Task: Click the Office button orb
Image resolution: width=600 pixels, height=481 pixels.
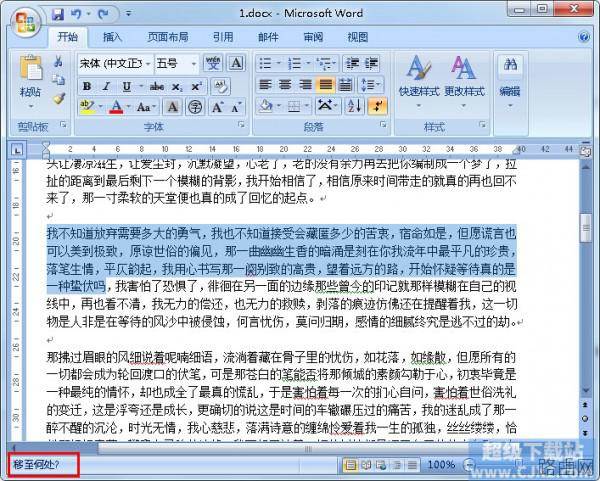Action: click(x=26, y=21)
